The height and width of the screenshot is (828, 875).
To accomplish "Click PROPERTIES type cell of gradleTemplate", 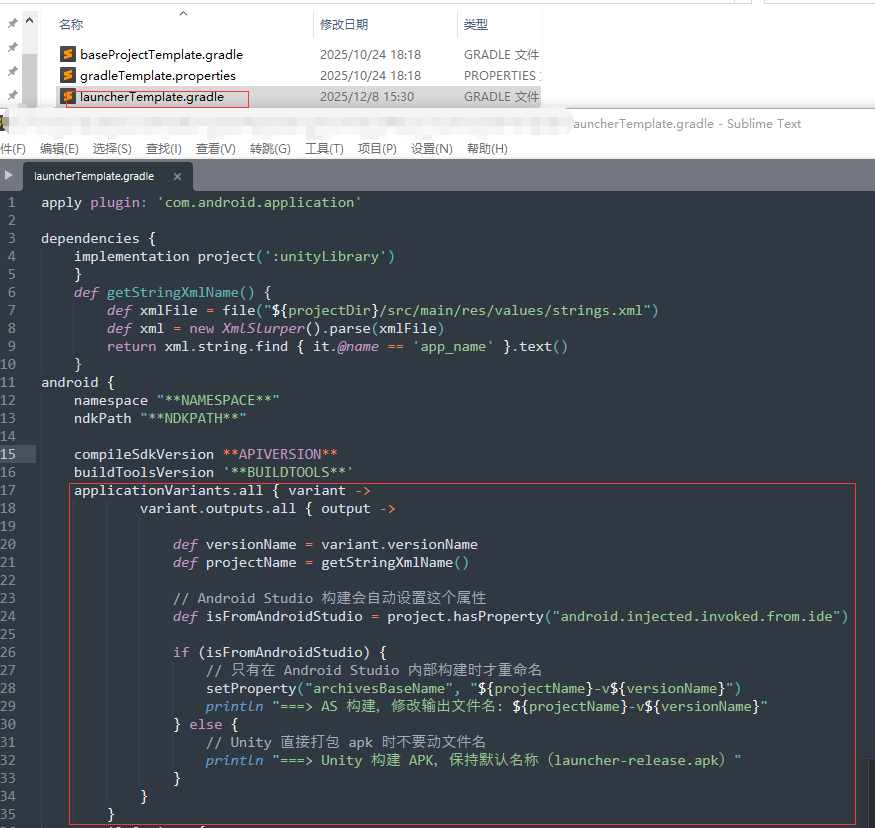I will (500, 75).
